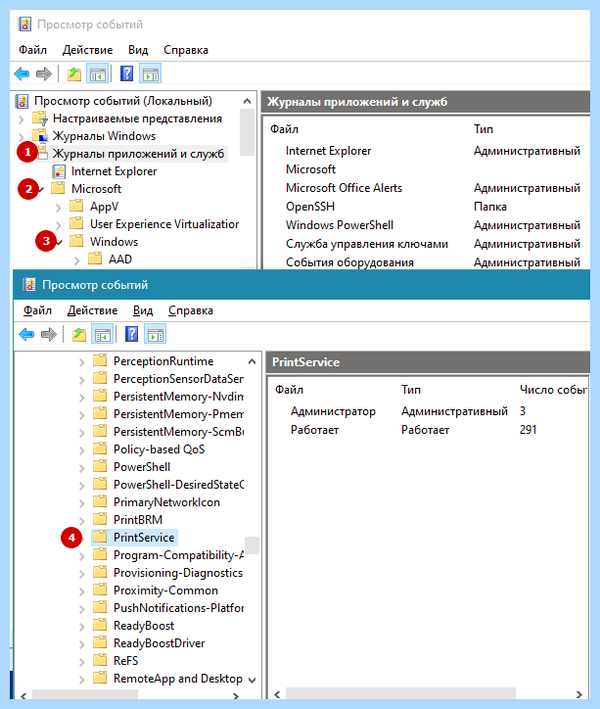
Task: Click the ReFS folder icon
Action: coord(99,660)
